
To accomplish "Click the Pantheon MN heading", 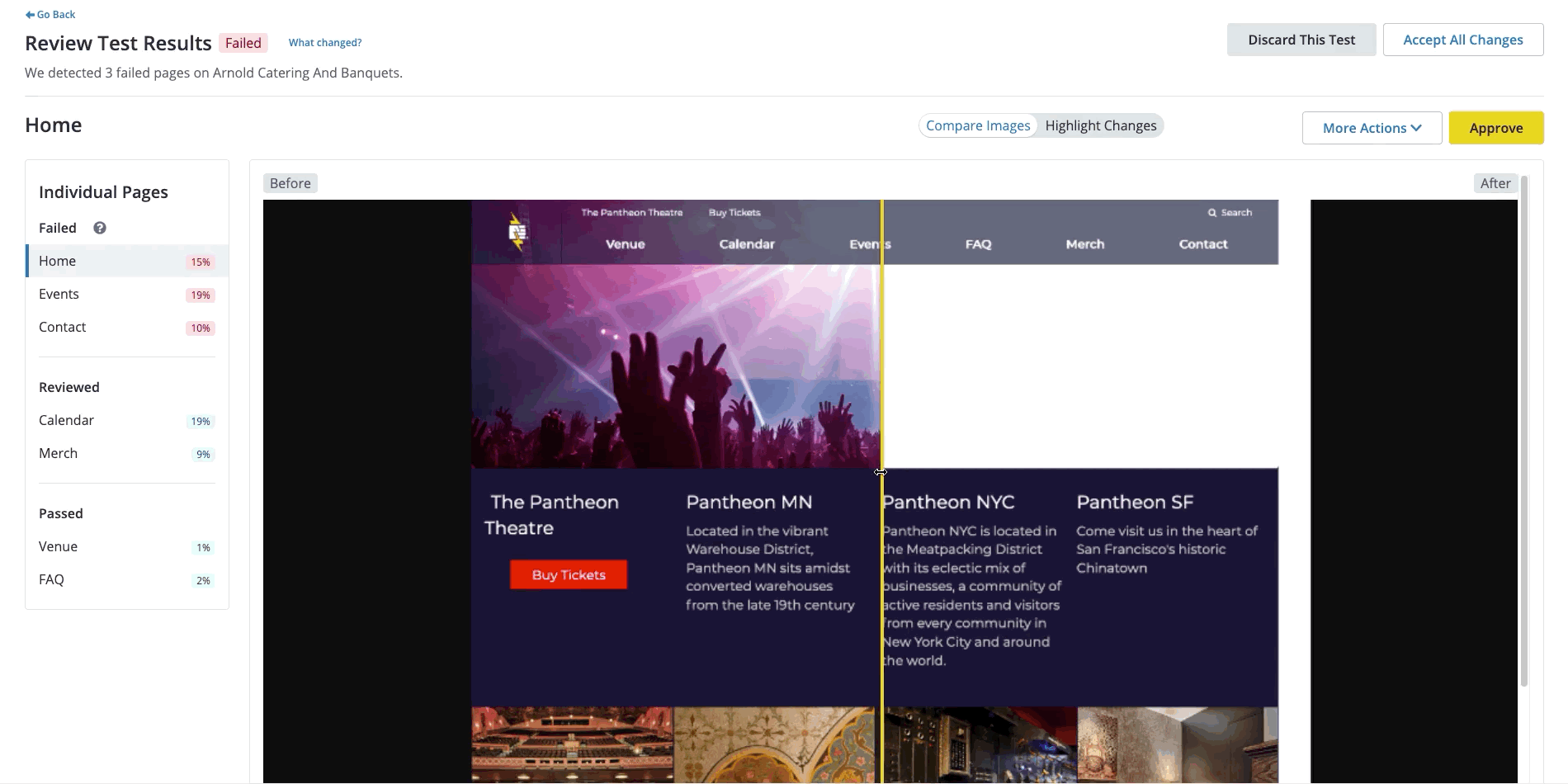I will tap(749, 502).
